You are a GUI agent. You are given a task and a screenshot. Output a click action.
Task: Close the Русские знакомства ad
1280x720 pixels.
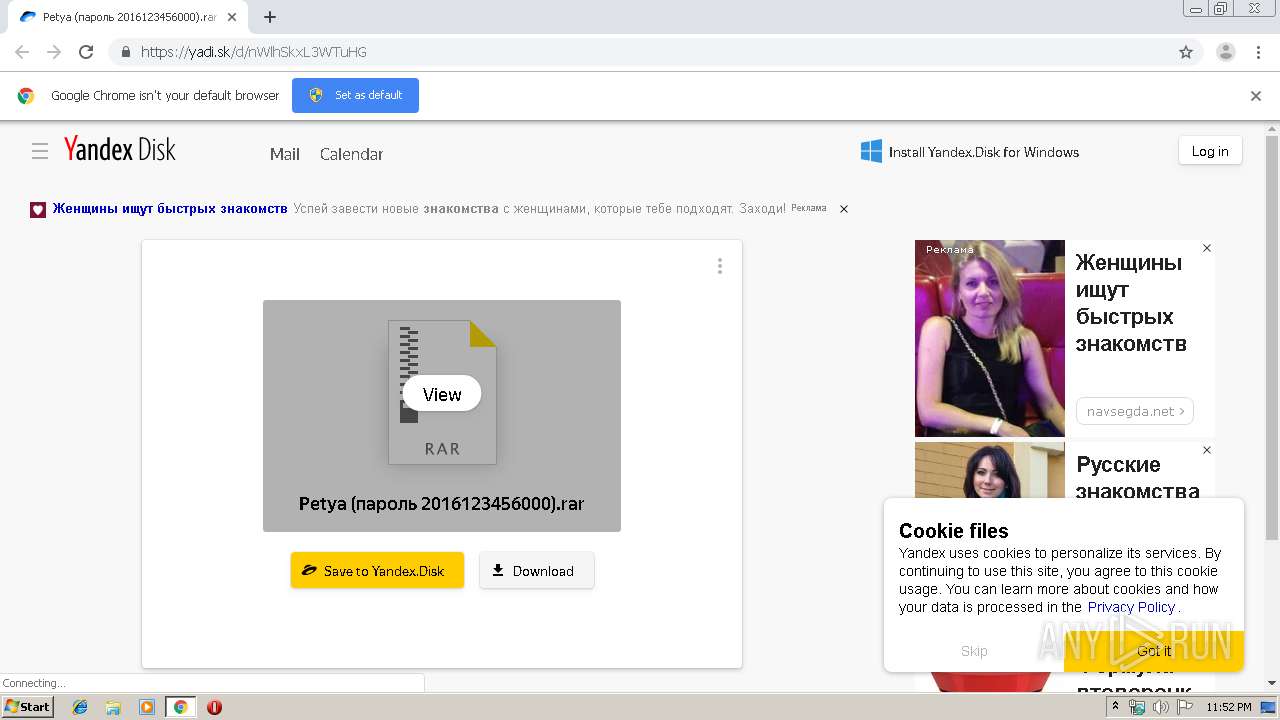point(1207,450)
